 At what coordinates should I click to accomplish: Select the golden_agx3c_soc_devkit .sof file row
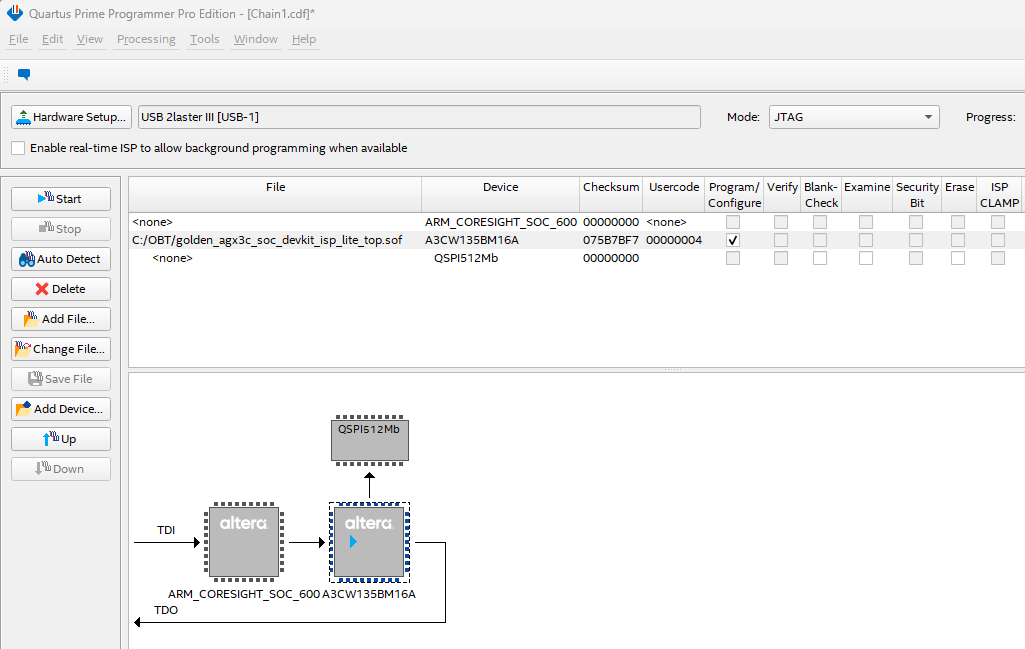[267, 240]
